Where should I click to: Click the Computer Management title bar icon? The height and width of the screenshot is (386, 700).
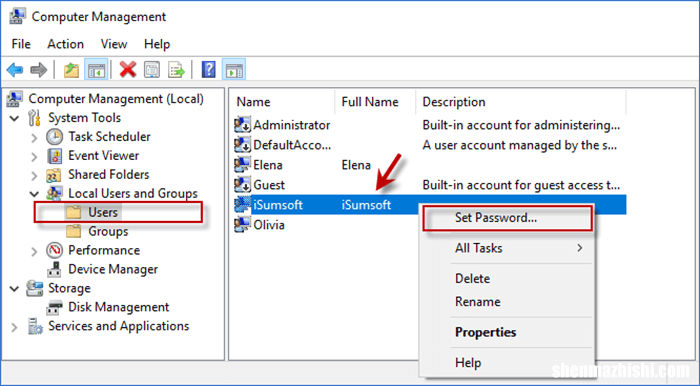(17, 17)
